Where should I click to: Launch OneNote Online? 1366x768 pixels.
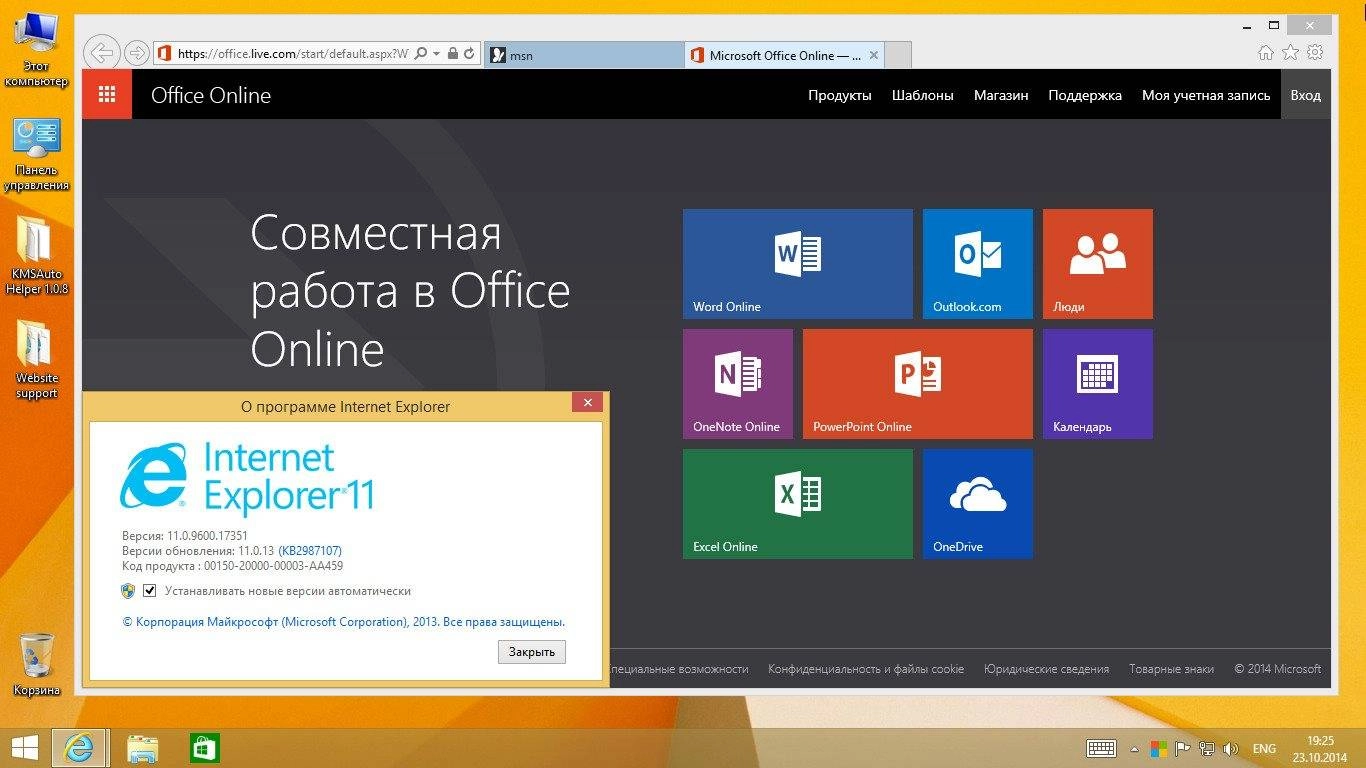(737, 383)
